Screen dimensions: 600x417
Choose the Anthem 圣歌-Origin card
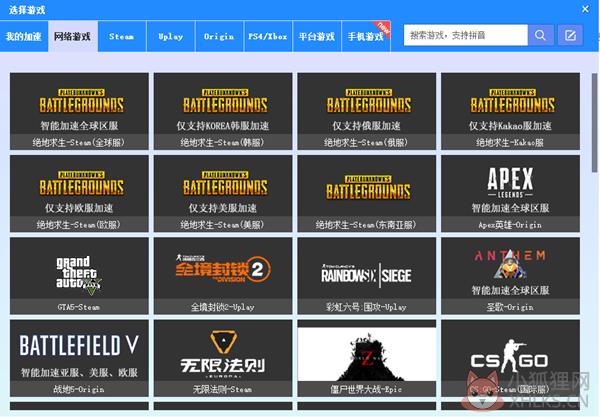[510, 276]
